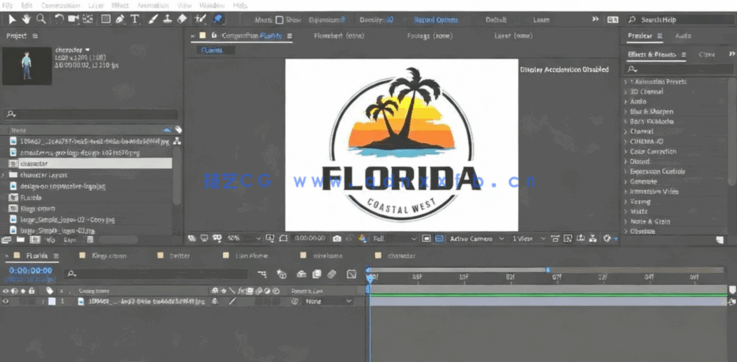Click the Florida breadcrumb in viewer
The width and height of the screenshot is (737, 362).
212,50
